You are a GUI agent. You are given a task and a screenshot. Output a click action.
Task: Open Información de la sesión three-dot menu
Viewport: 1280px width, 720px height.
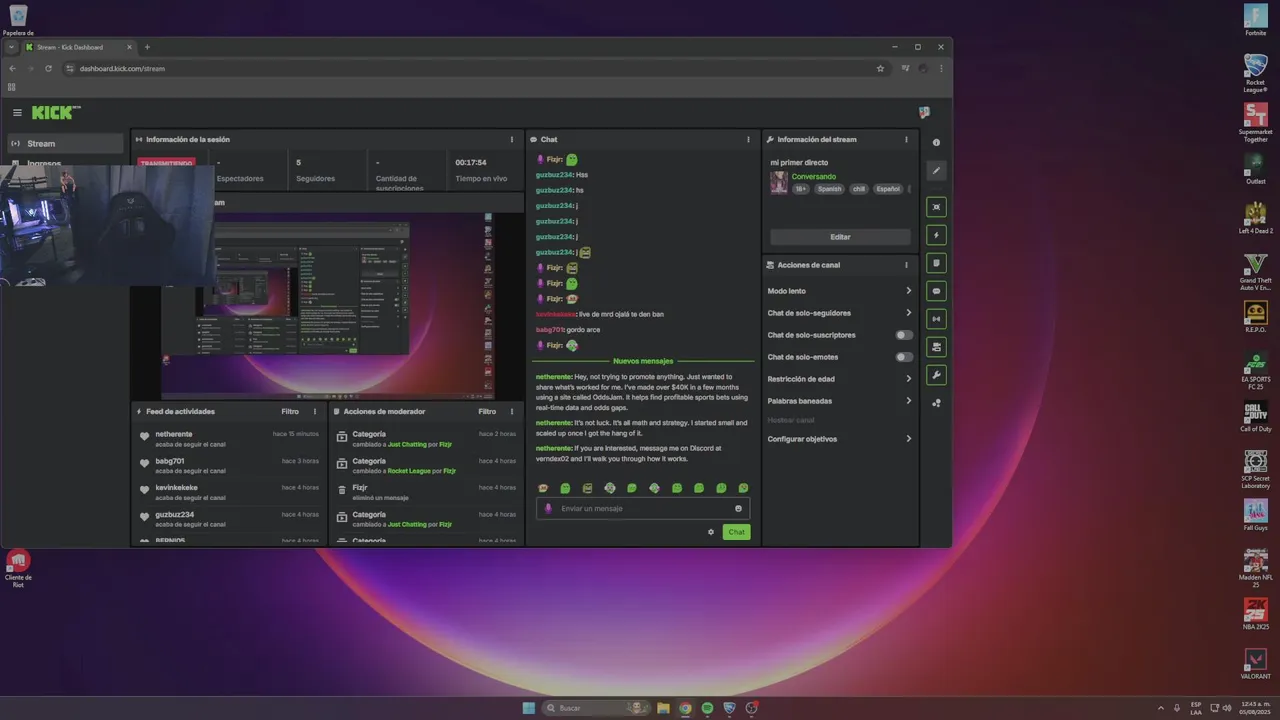click(511, 140)
